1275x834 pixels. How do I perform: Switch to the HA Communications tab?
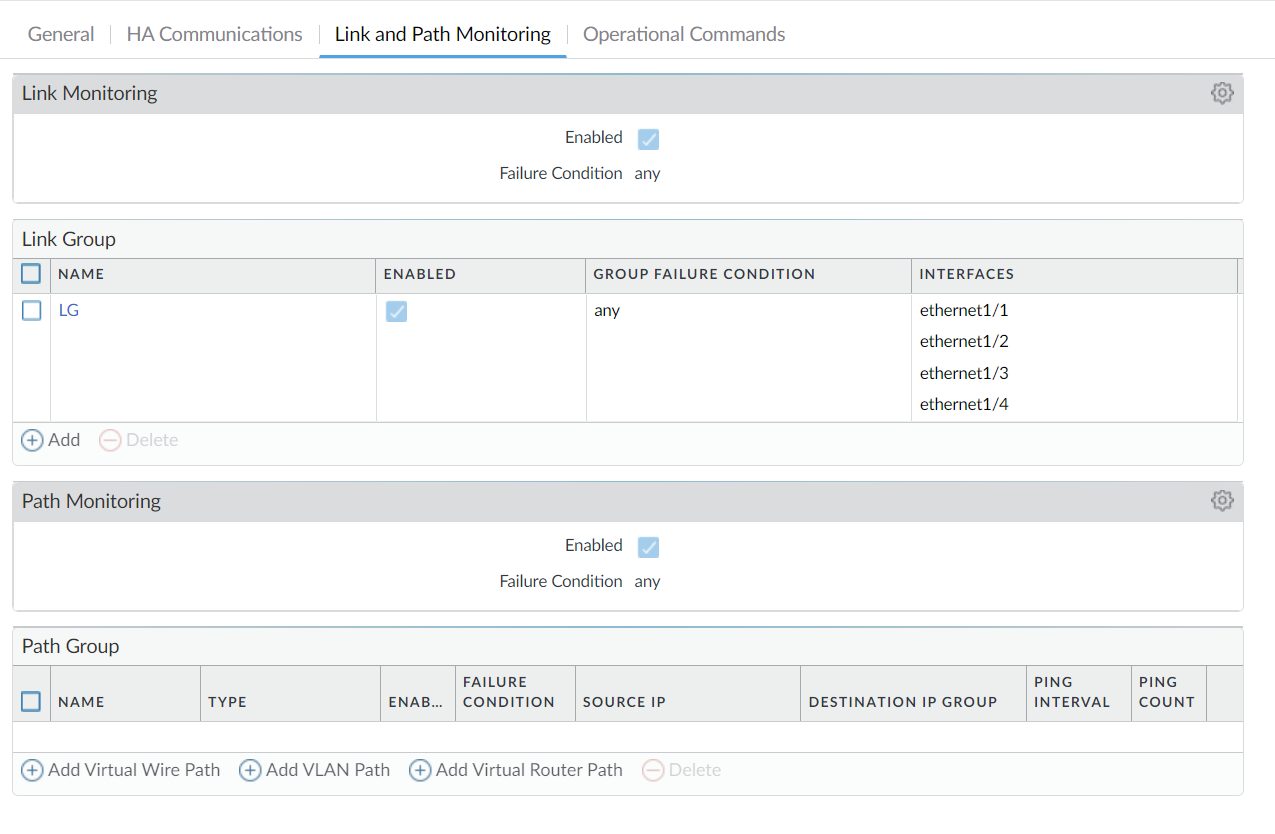213,34
